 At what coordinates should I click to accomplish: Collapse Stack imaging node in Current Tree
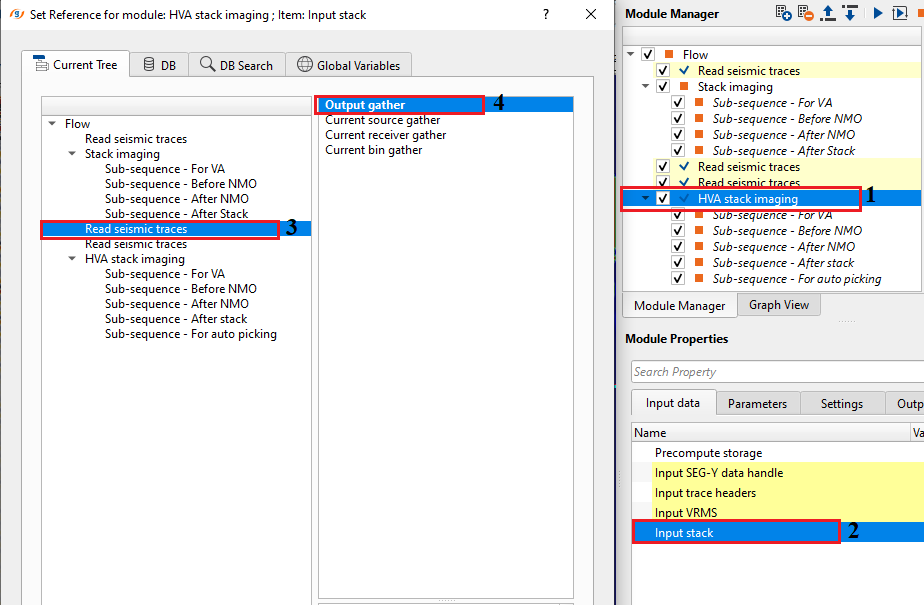coord(72,154)
